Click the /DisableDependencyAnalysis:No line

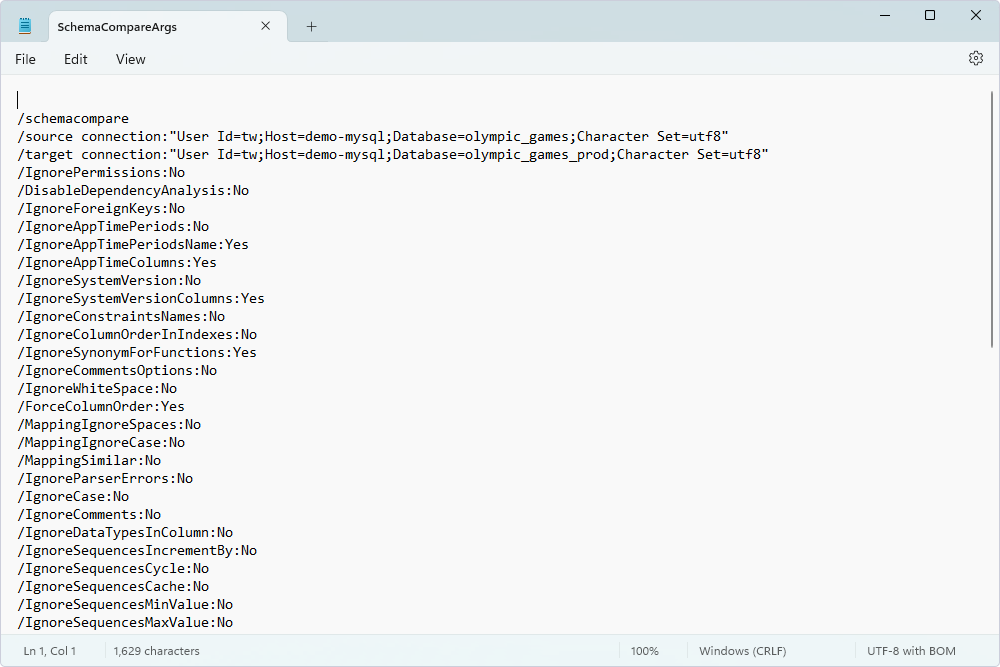pos(133,191)
